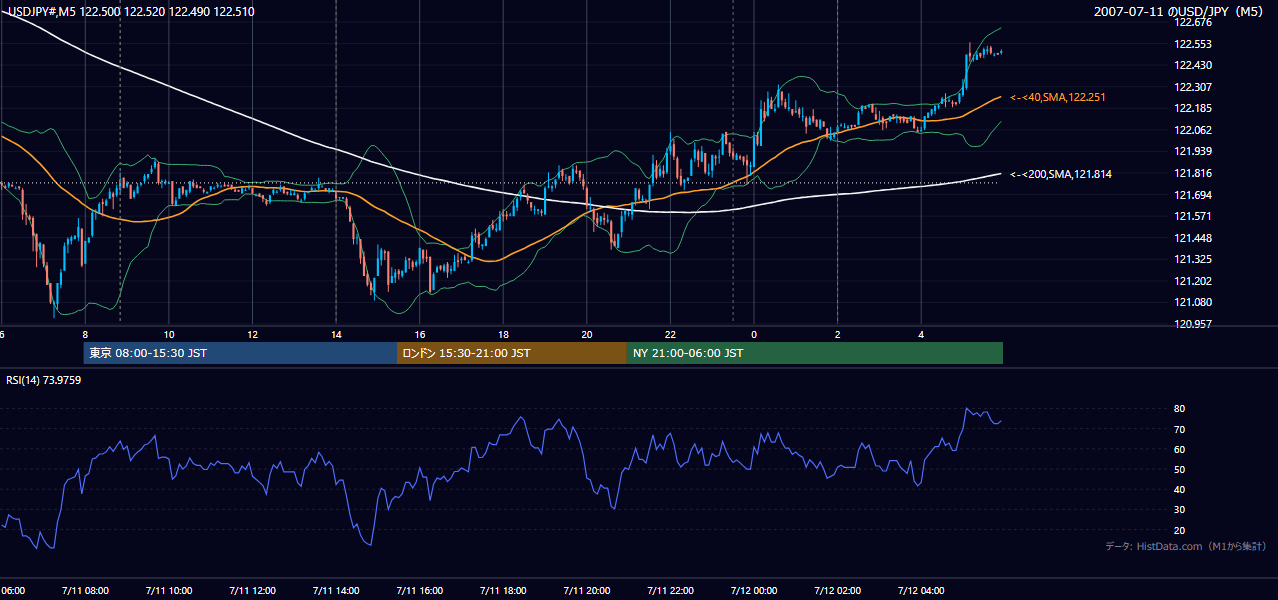The width and height of the screenshot is (1278, 600).
Task: Click price scale value 122.553
Action: coord(1192,44)
